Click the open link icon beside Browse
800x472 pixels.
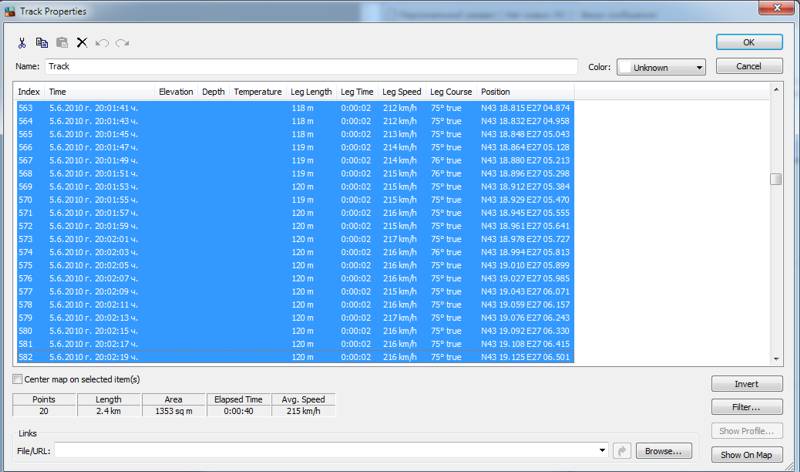click(622, 451)
